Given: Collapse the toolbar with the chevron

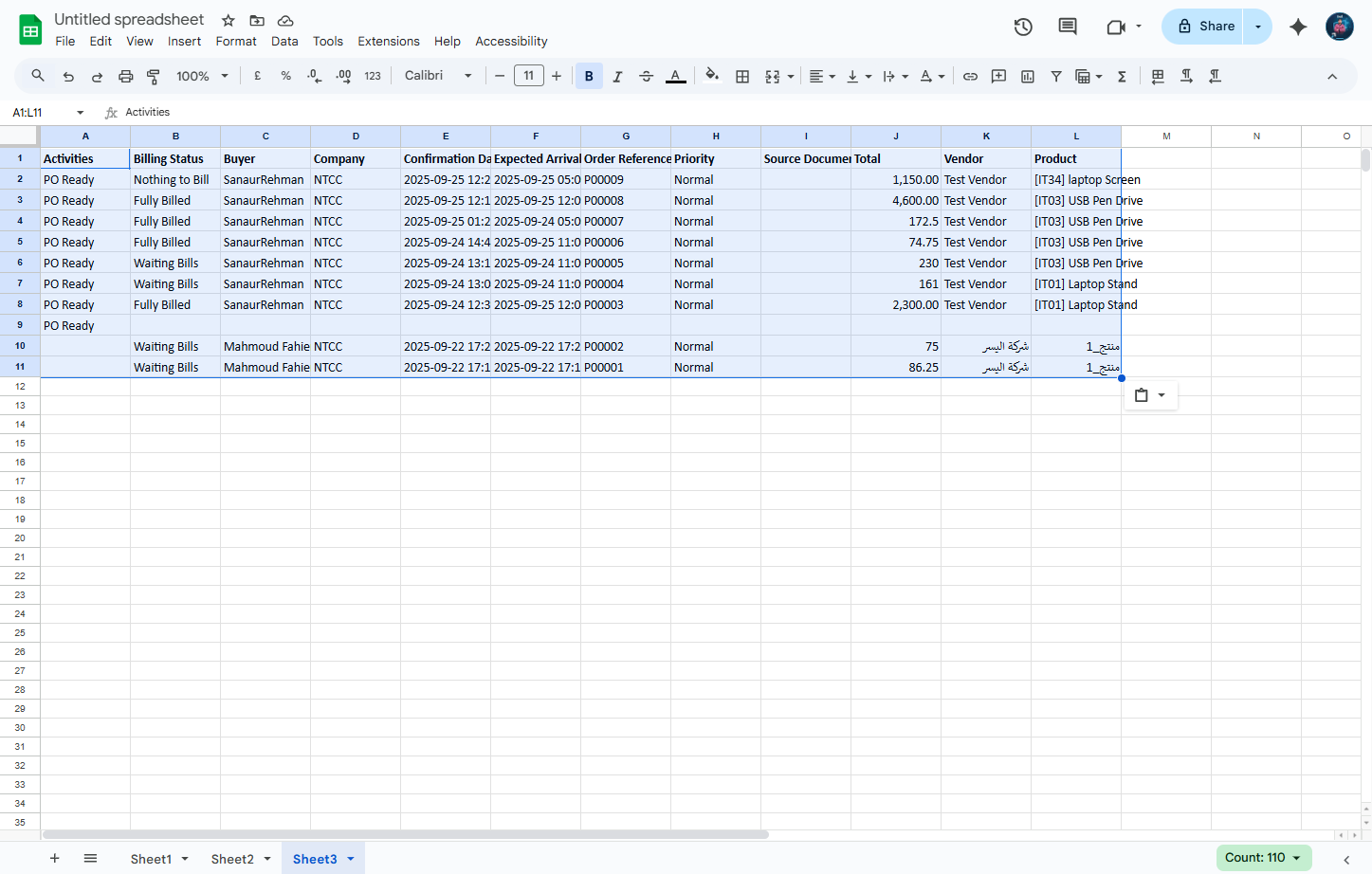Looking at the screenshot, I should coord(1332,77).
